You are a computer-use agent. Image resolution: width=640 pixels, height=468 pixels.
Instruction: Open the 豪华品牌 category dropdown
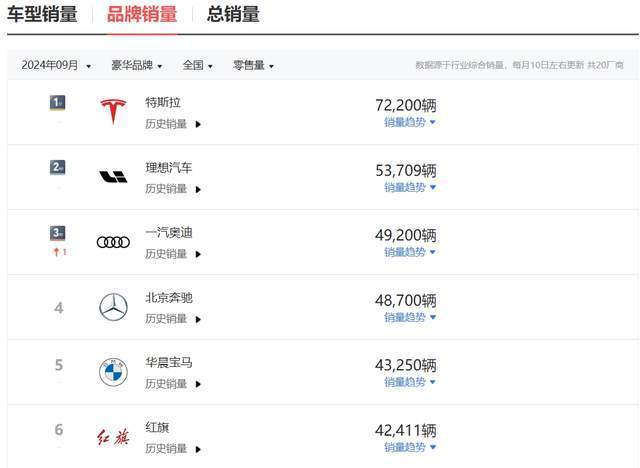[137, 65]
